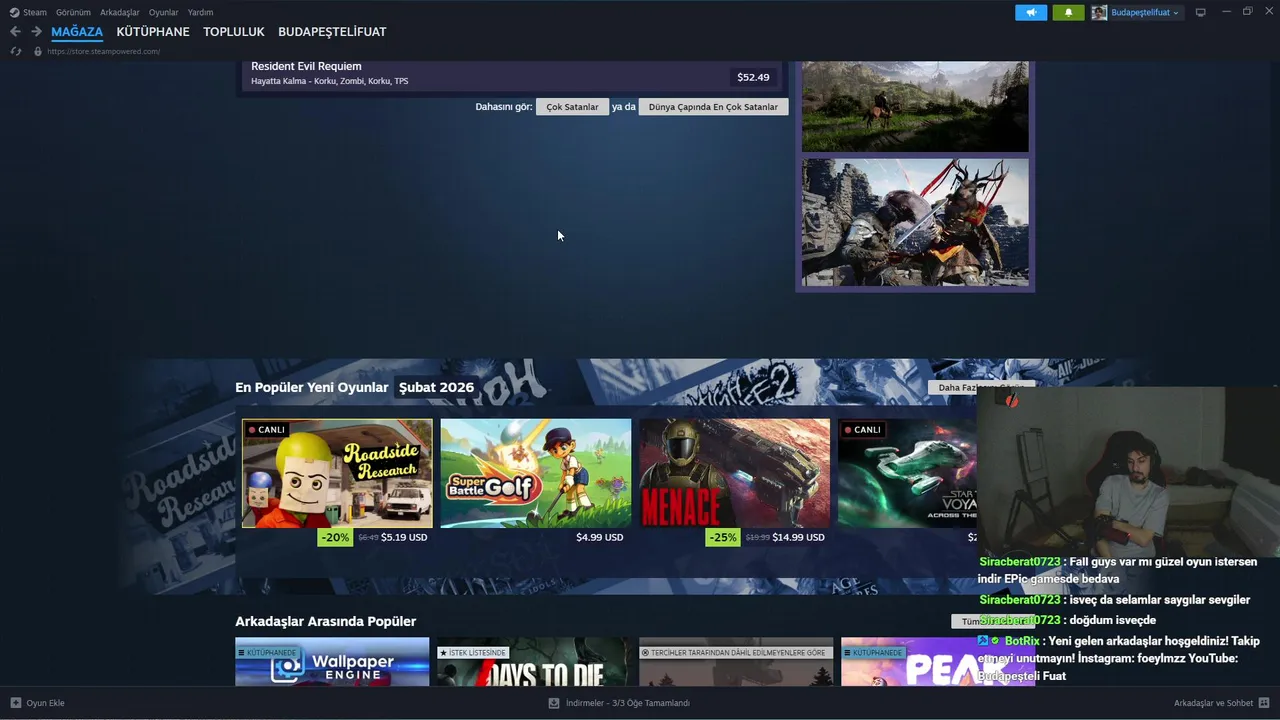The height and width of the screenshot is (720, 1280).
Task: Click the -25% discount badge
Action: [x=722, y=537]
